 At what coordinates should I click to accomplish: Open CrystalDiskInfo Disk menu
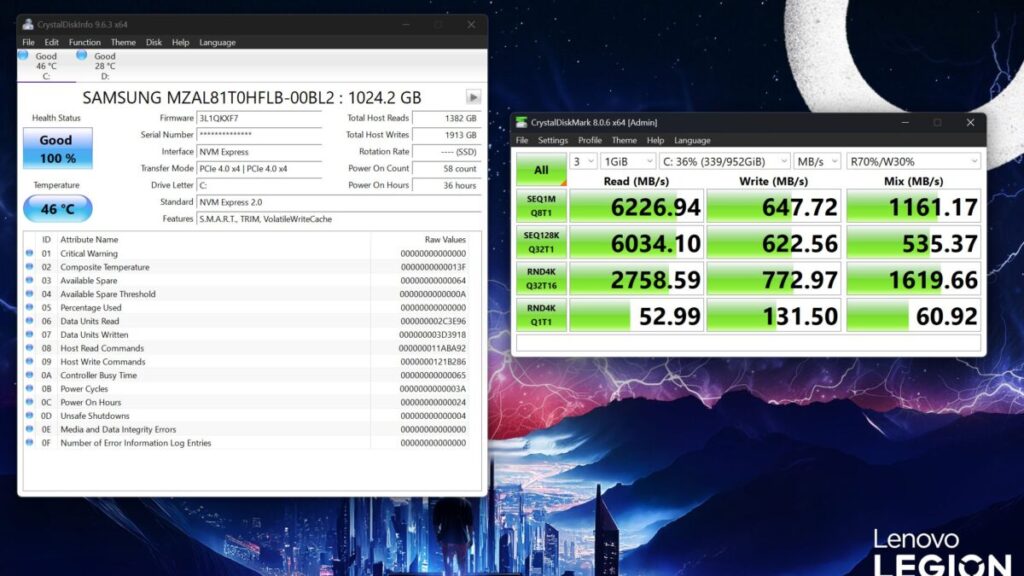[153, 42]
